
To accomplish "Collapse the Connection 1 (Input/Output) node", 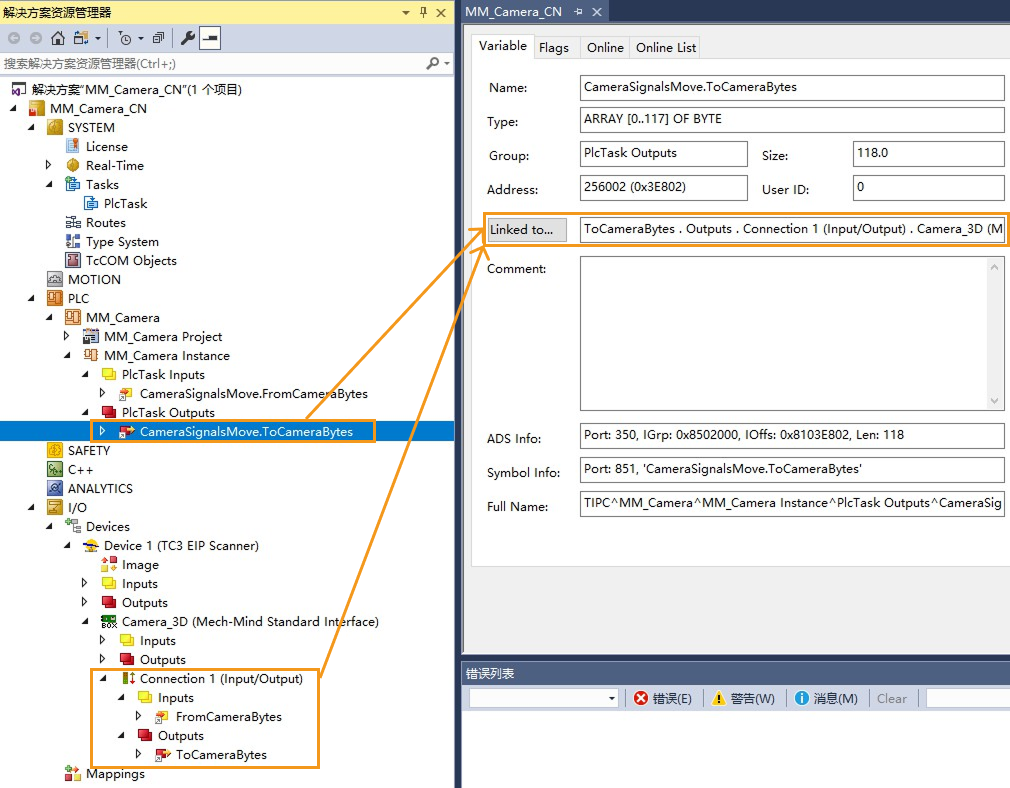I will [x=104, y=678].
